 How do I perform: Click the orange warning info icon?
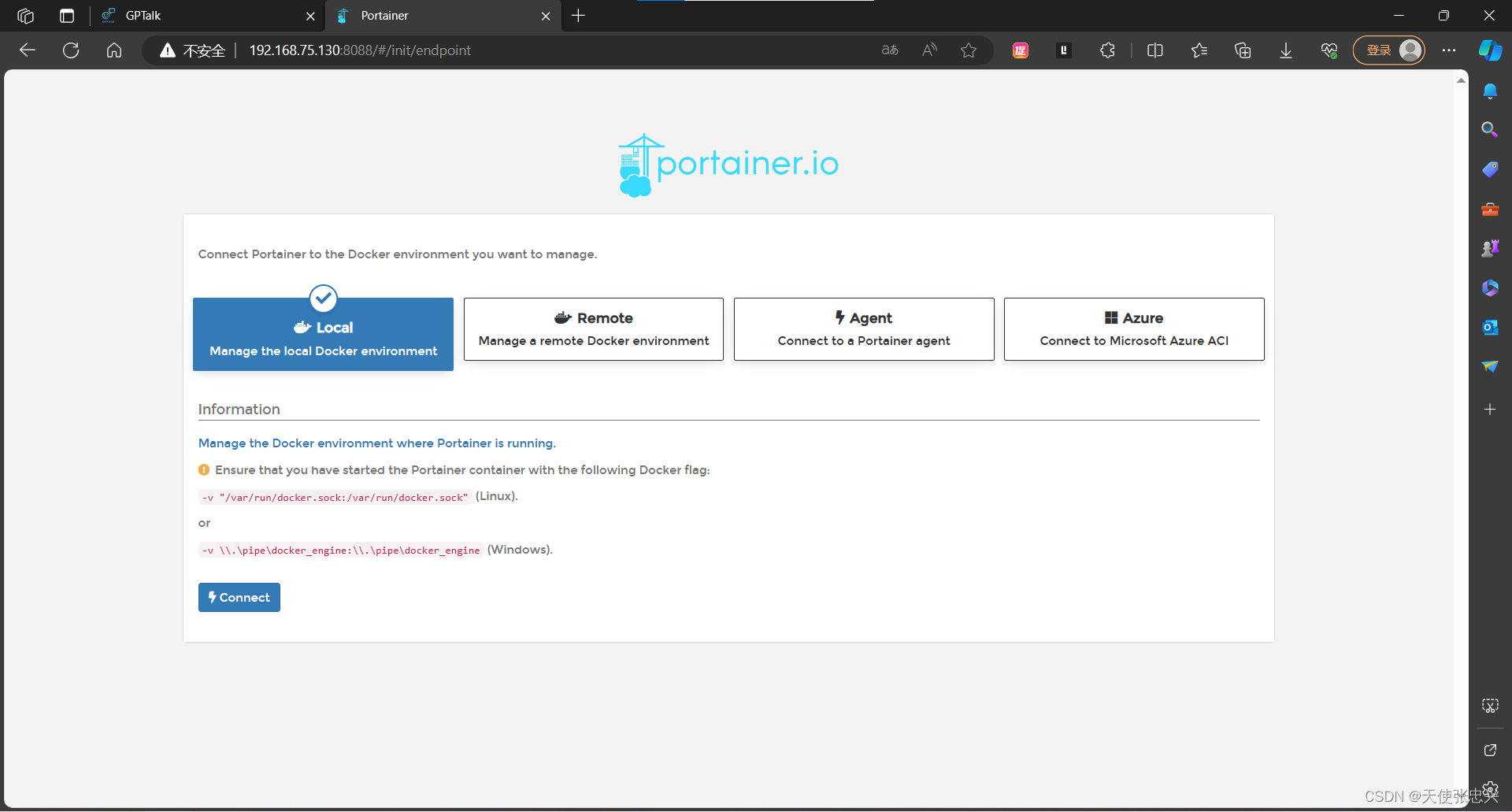coord(204,470)
